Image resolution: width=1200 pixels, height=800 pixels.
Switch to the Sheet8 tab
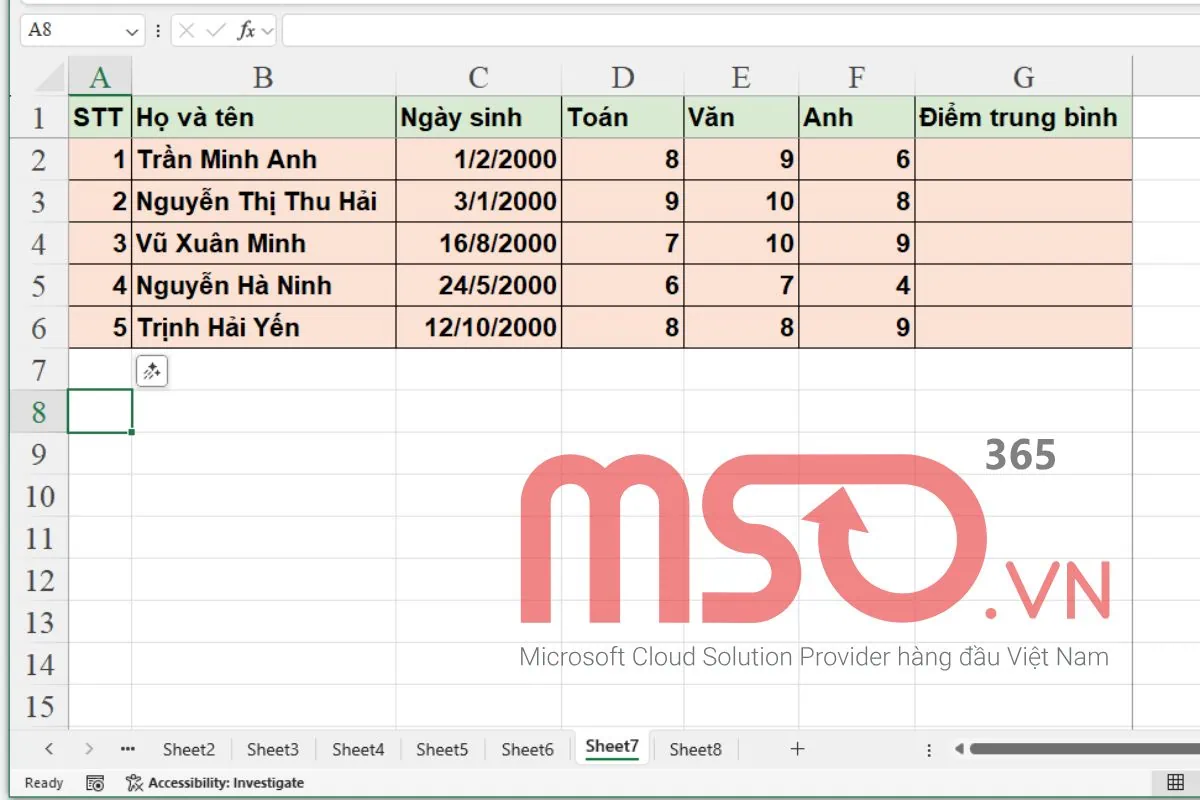point(695,748)
